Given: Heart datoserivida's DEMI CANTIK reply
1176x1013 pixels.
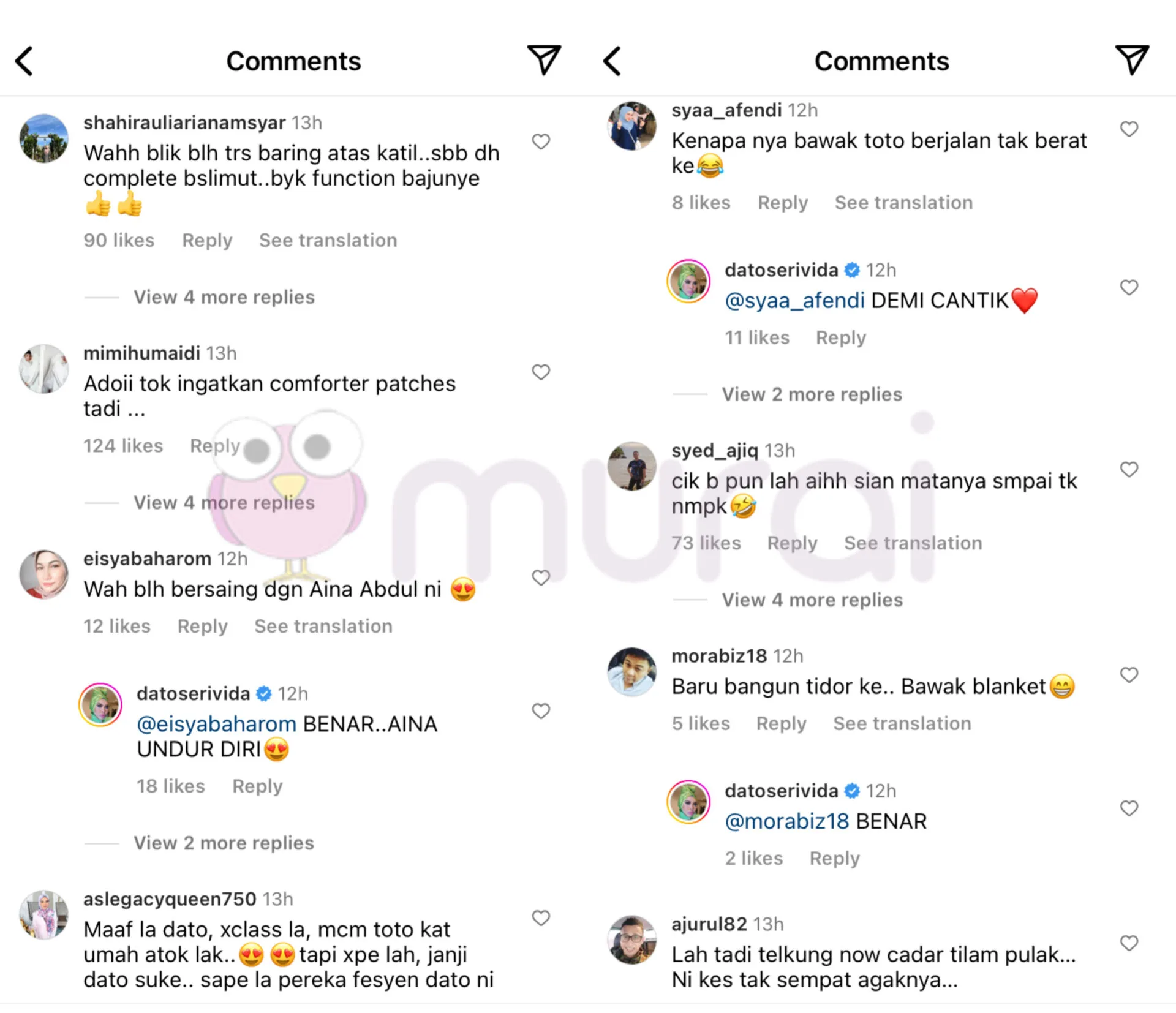Looking at the screenshot, I should (x=1129, y=287).
